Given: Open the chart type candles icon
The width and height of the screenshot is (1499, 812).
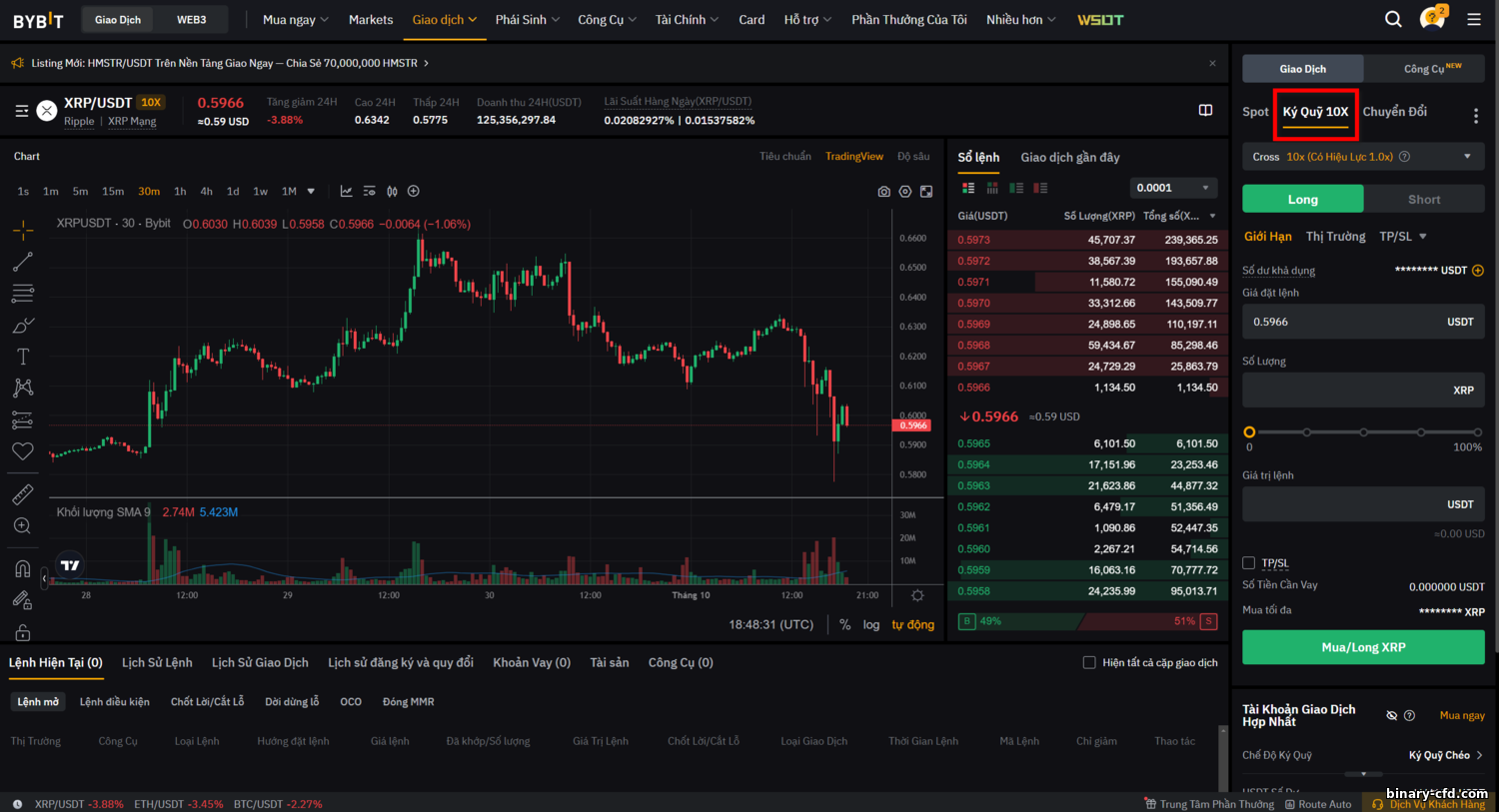Looking at the screenshot, I should [392, 191].
